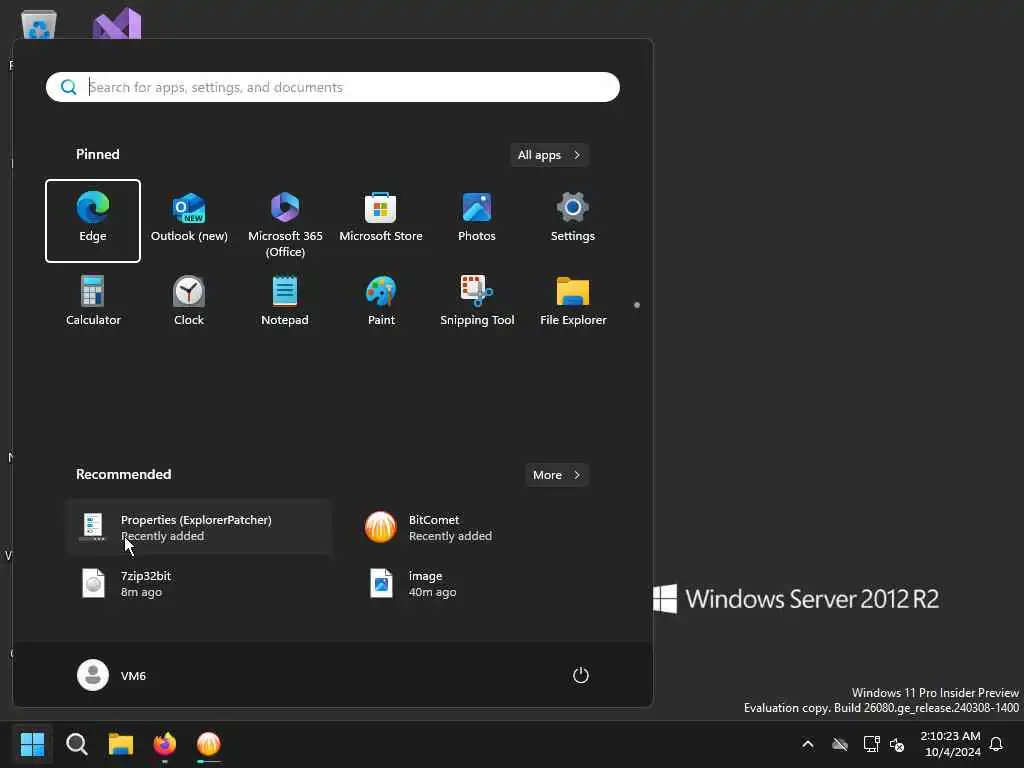Select the Recycle Bin desktop icon
The height and width of the screenshot is (768, 1024).
39,25
